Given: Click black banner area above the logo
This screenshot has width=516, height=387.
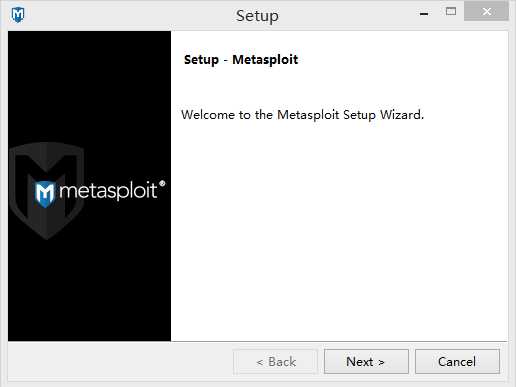Looking at the screenshot, I should (x=89, y=83).
